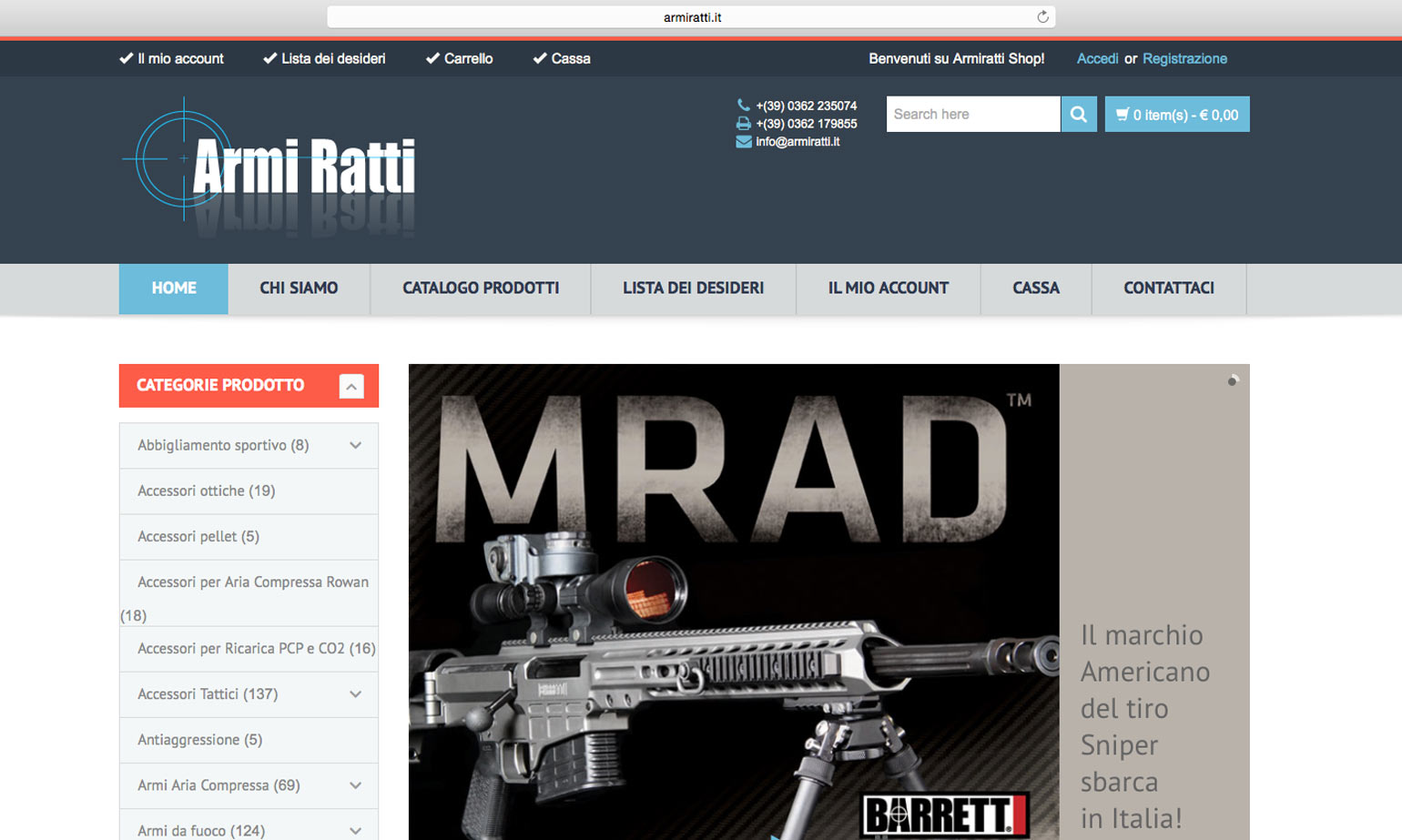Click the phone icon beside the first number
The width and height of the screenshot is (1402, 840).
click(744, 106)
